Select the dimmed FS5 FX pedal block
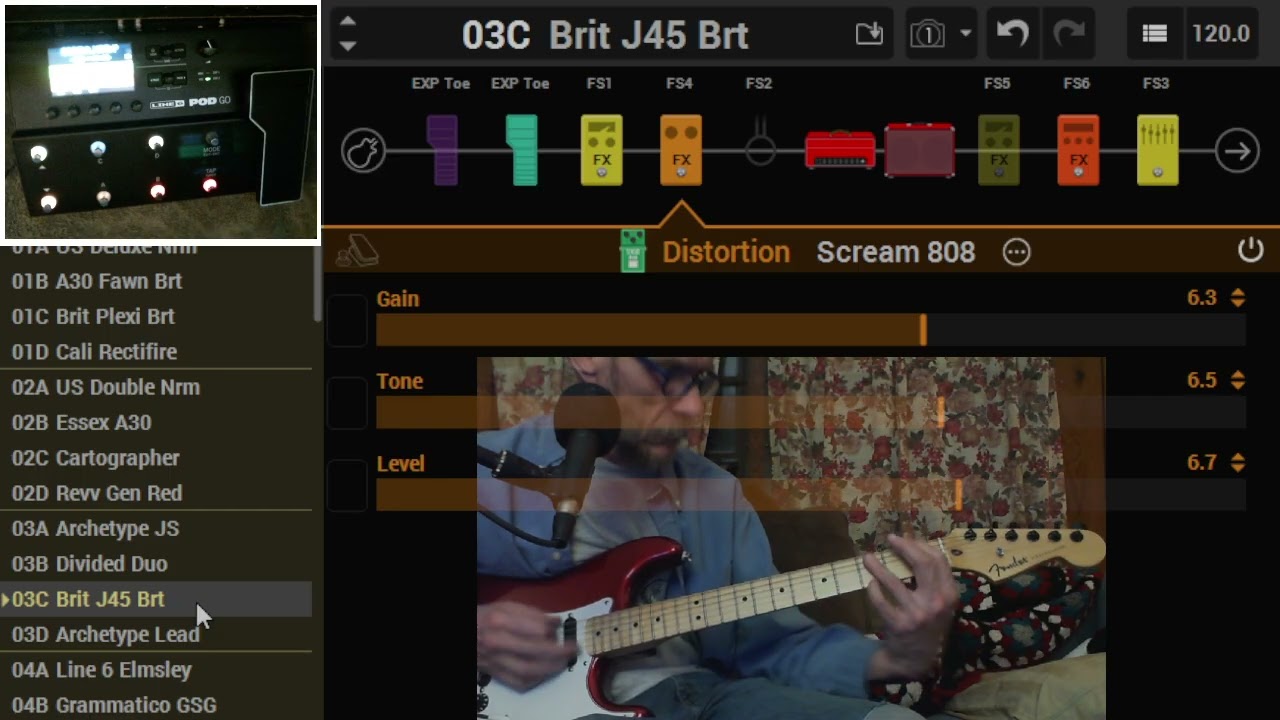Image resolution: width=1280 pixels, height=720 pixels. [x=999, y=151]
